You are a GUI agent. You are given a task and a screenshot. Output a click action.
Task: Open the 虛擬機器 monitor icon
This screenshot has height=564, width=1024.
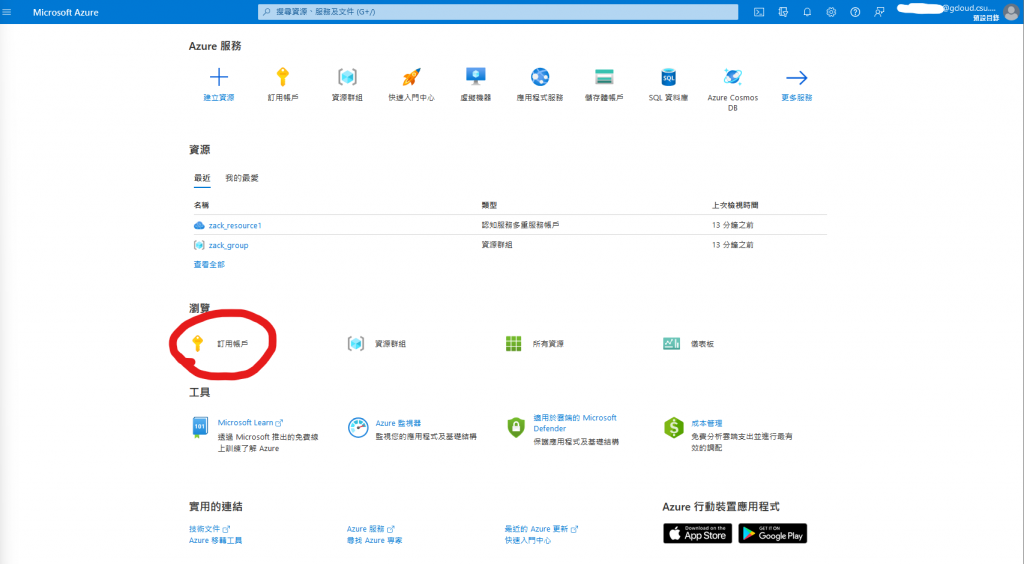click(x=475, y=76)
